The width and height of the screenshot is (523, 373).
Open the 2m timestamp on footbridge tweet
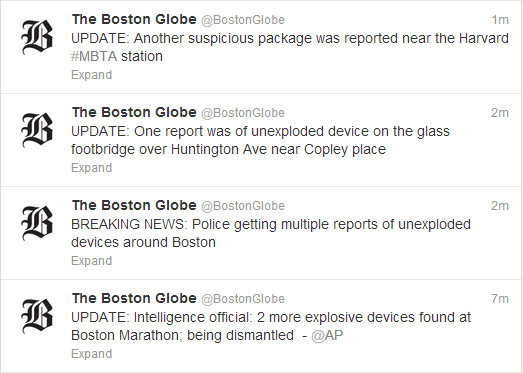click(x=499, y=113)
